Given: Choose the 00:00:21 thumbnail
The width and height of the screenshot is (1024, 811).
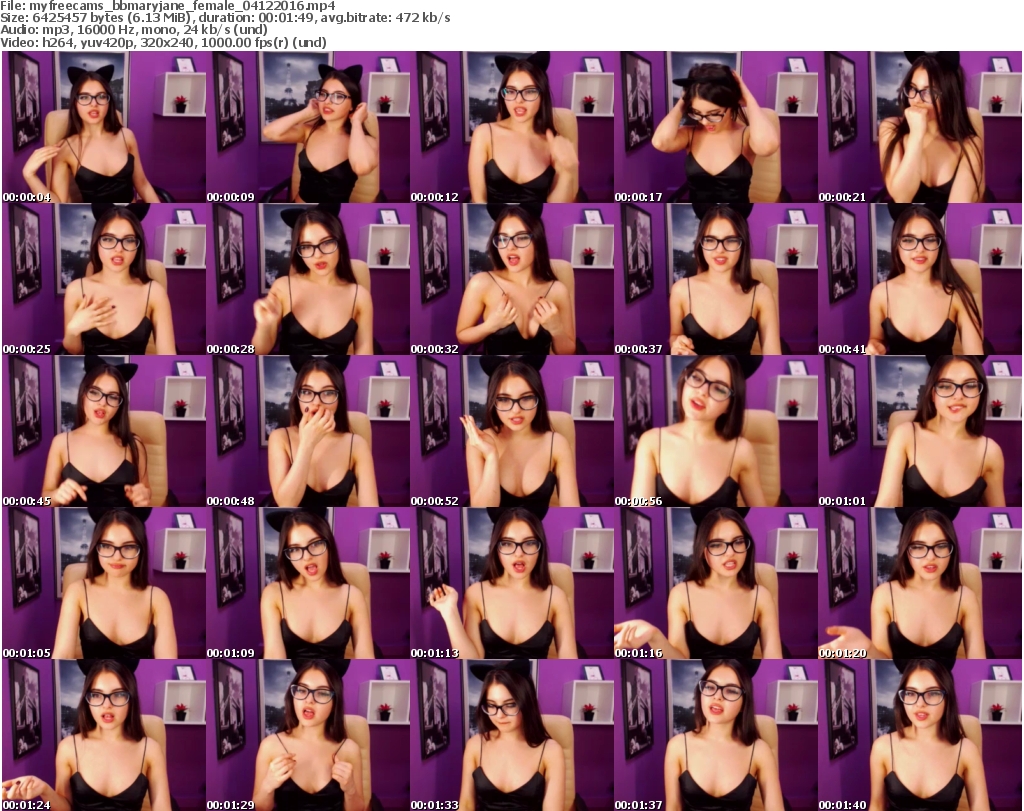Looking at the screenshot, I should click(920, 128).
